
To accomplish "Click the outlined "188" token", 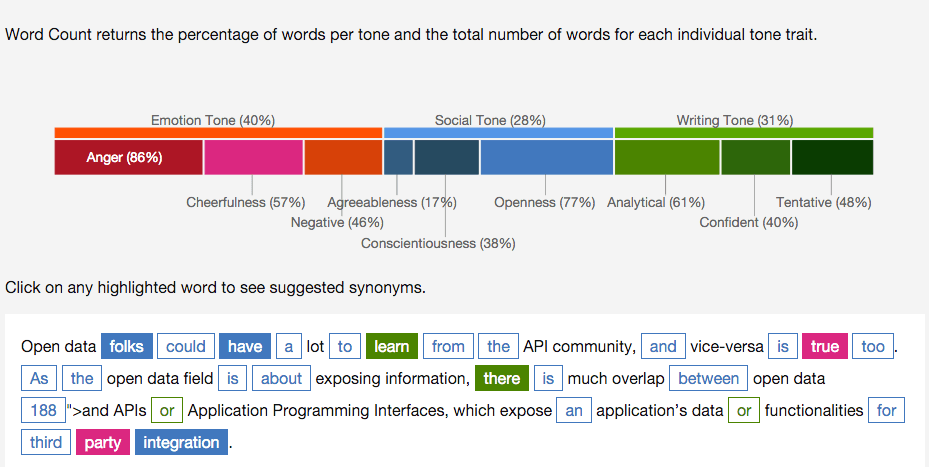I will (x=43, y=410).
